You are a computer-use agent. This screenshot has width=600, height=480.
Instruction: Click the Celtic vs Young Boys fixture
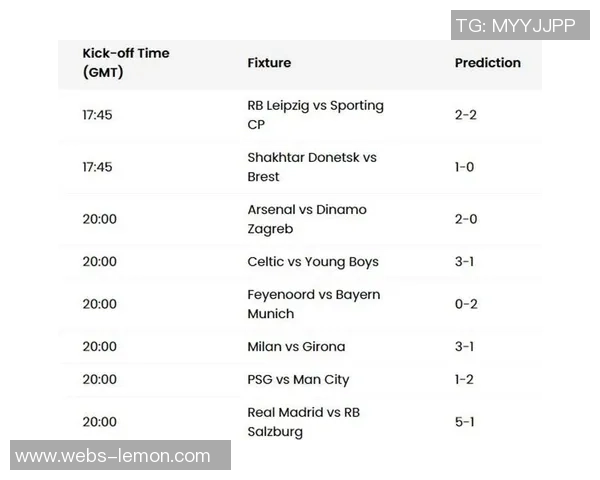313,262
